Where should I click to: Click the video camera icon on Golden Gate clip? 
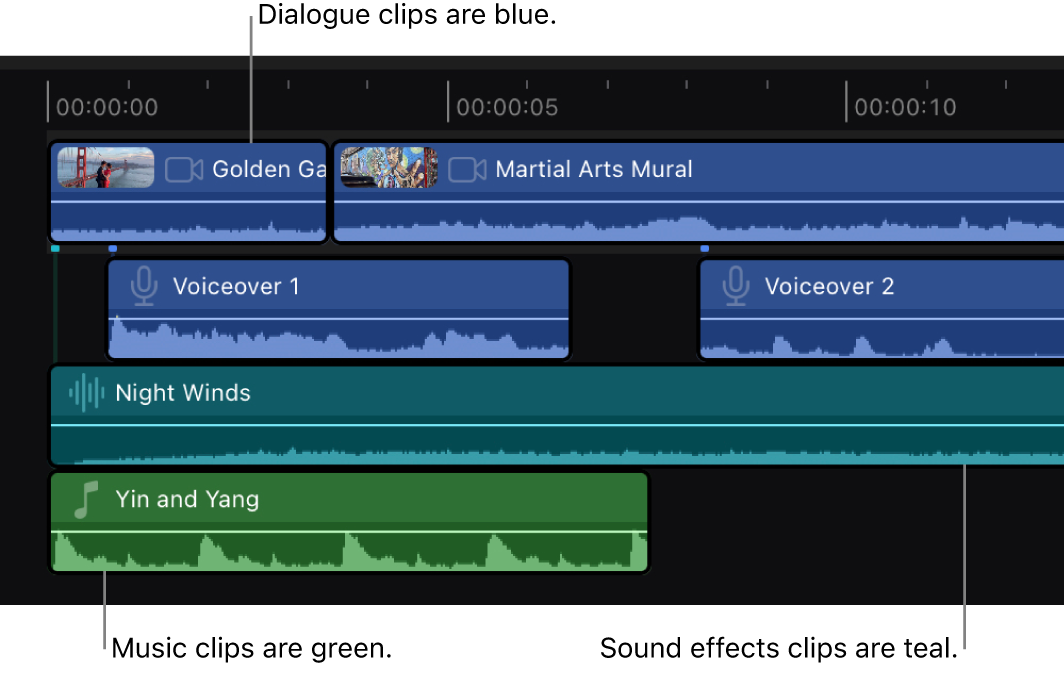pos(183,169)
